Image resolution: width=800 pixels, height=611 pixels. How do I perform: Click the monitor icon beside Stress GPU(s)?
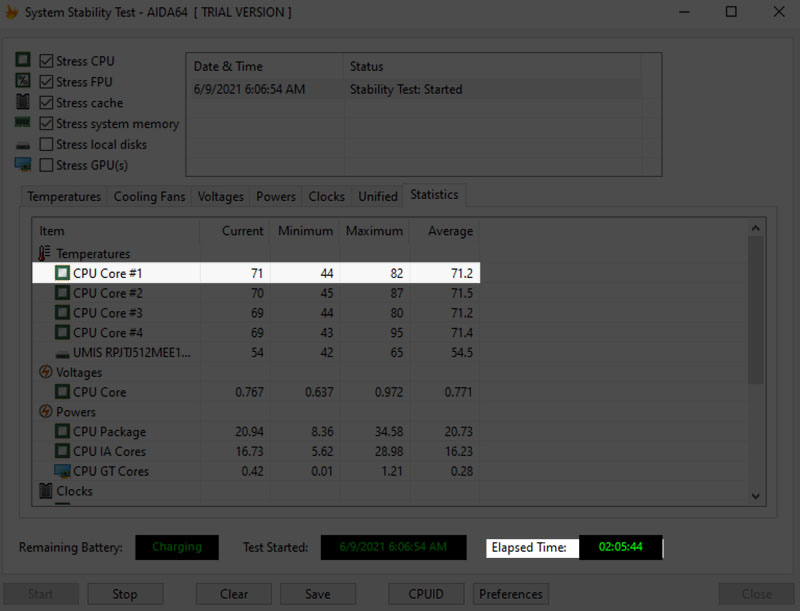(x=22, y=165)
